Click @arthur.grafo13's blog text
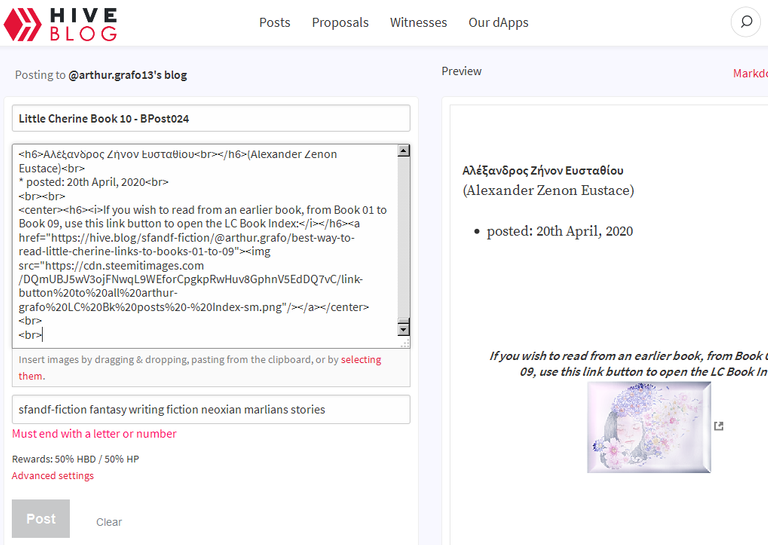768x545 pixels. 128,75
